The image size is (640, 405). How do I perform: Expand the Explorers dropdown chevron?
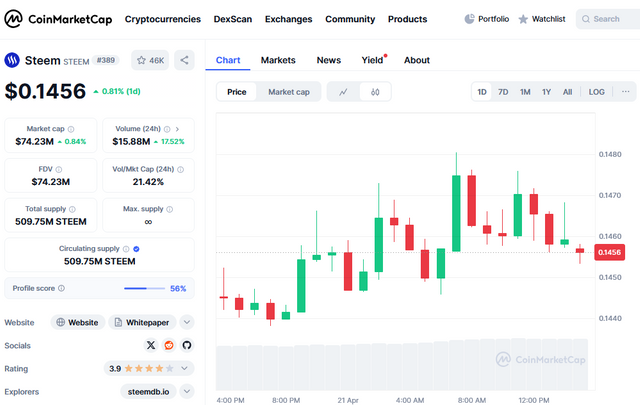click(187, 392)
